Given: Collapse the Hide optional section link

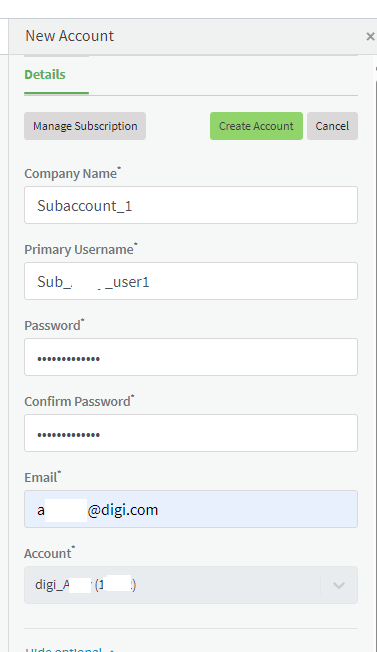Looking at the screenshot, I should (x=67, y=649).
